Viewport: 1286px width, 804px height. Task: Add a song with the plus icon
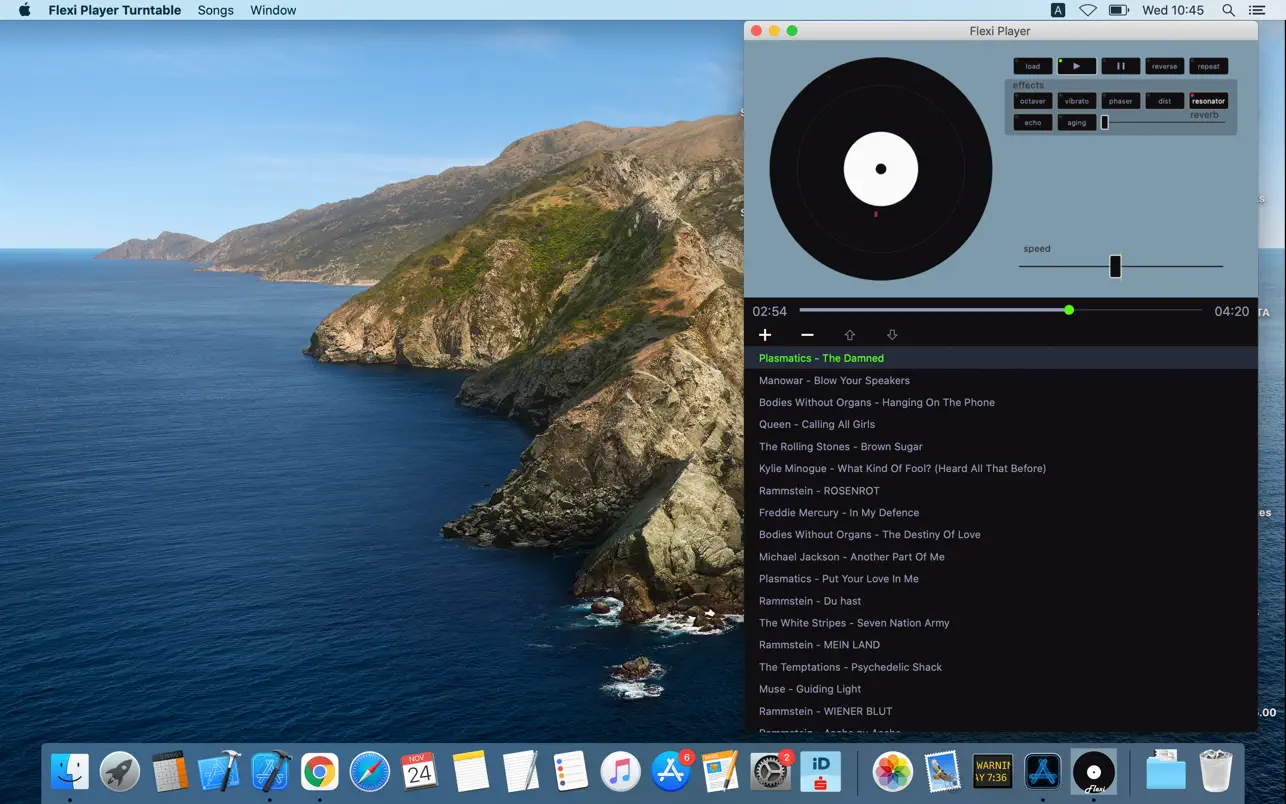(x=765, y=335)
